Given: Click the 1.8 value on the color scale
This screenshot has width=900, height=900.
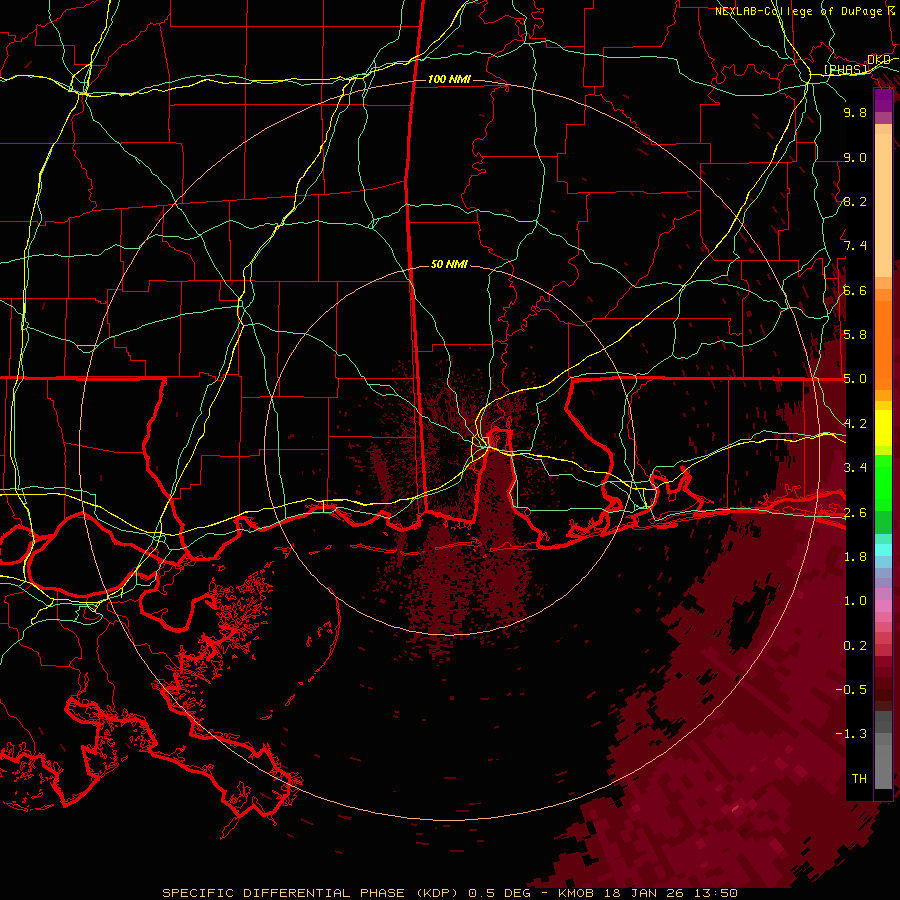Looking at the screenshot, I should [x=855, y=557].
